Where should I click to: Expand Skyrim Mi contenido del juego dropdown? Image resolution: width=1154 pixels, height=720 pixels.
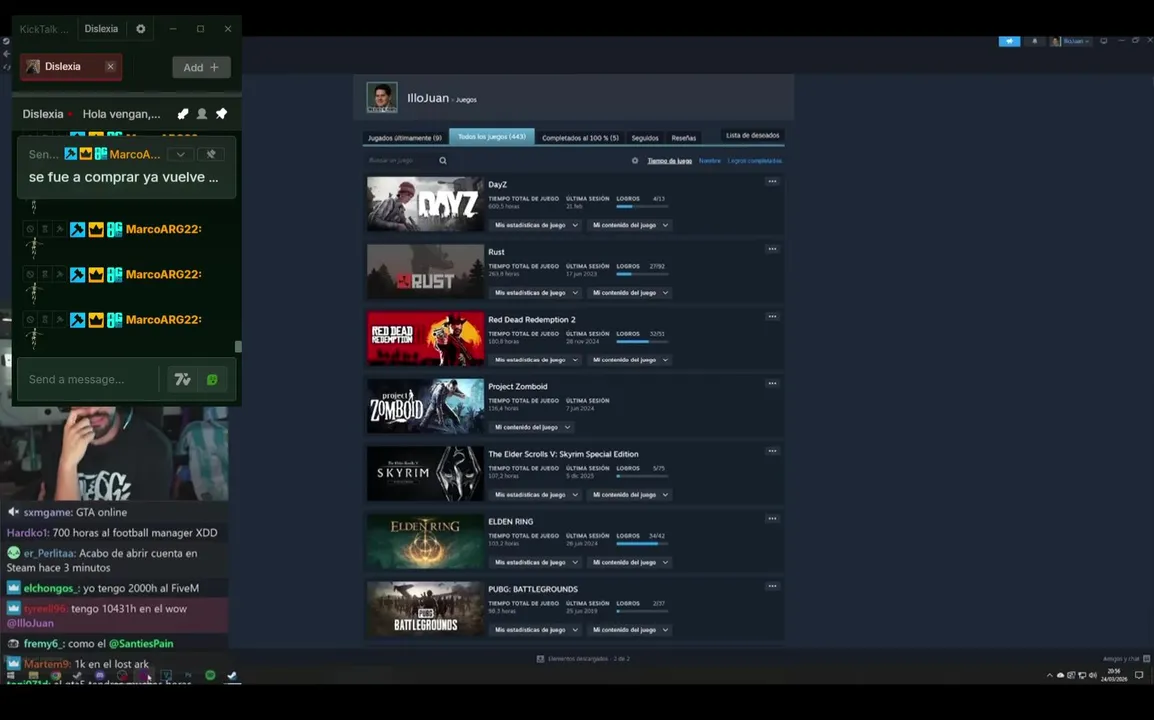[630, 495]
